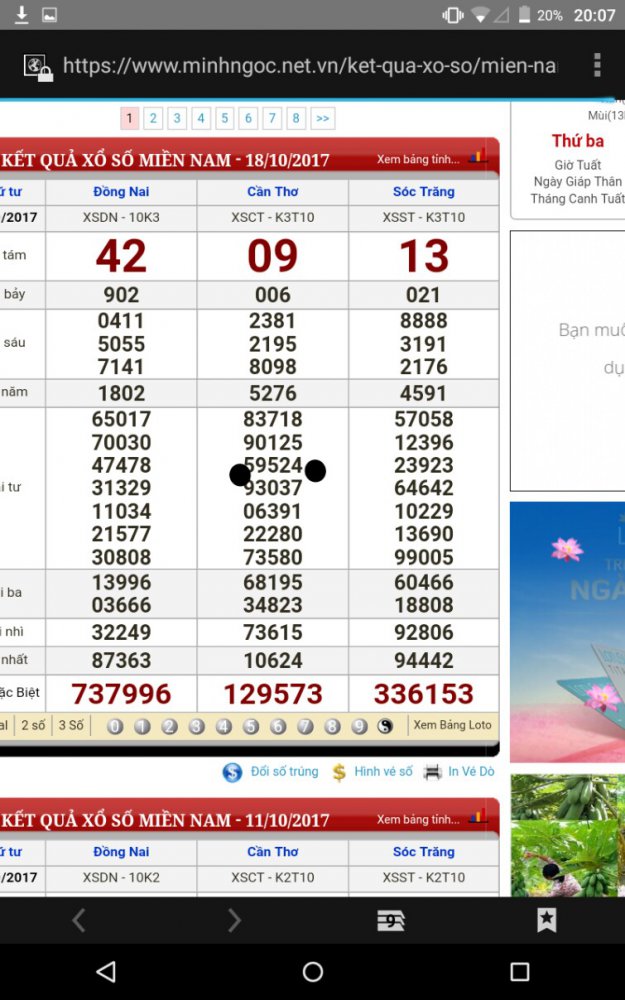Tap the bookmark star icon in bottom bar
625x1000 pixels.
pyautogui.click(x=546, y=921)
